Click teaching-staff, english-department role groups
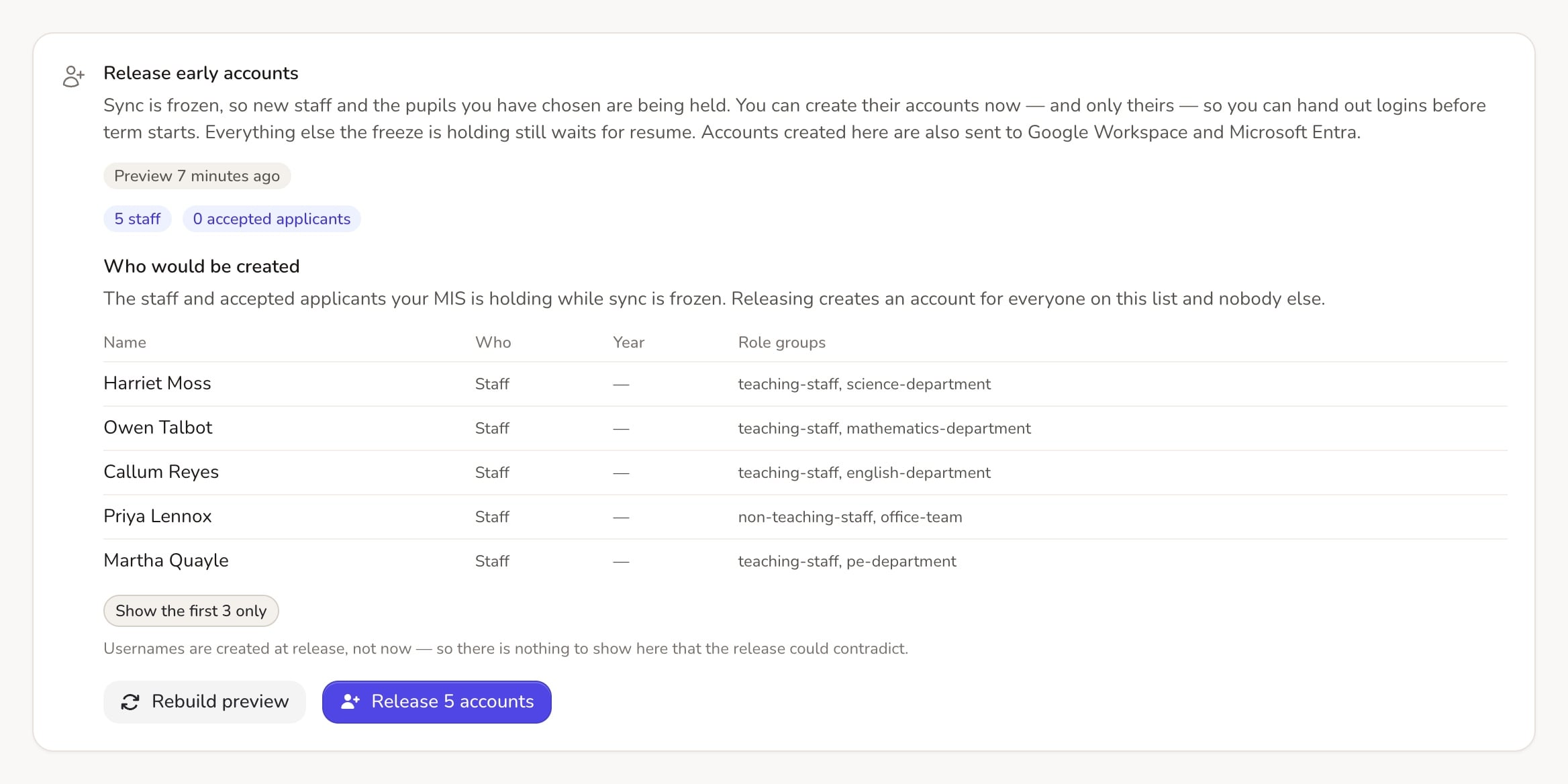Screen dimensions: 1568x784 865,473
